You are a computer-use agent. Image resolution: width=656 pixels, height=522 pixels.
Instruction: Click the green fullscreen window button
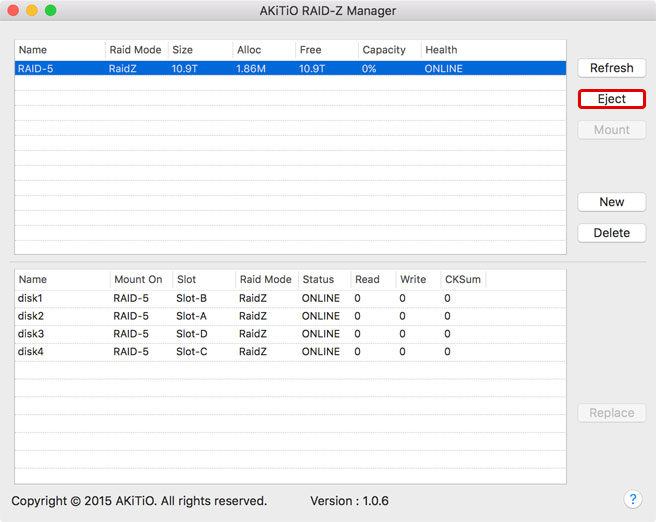tap(51, 10)
